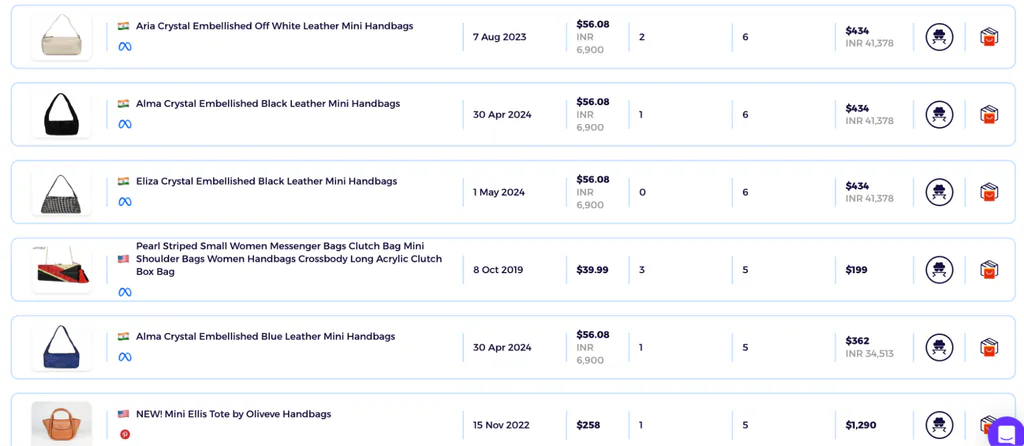The height and width of the screenshot is (446, 1024).
Task: Open Eliza Crystal Embellished Black Leather title
Action: coord(266,182)
